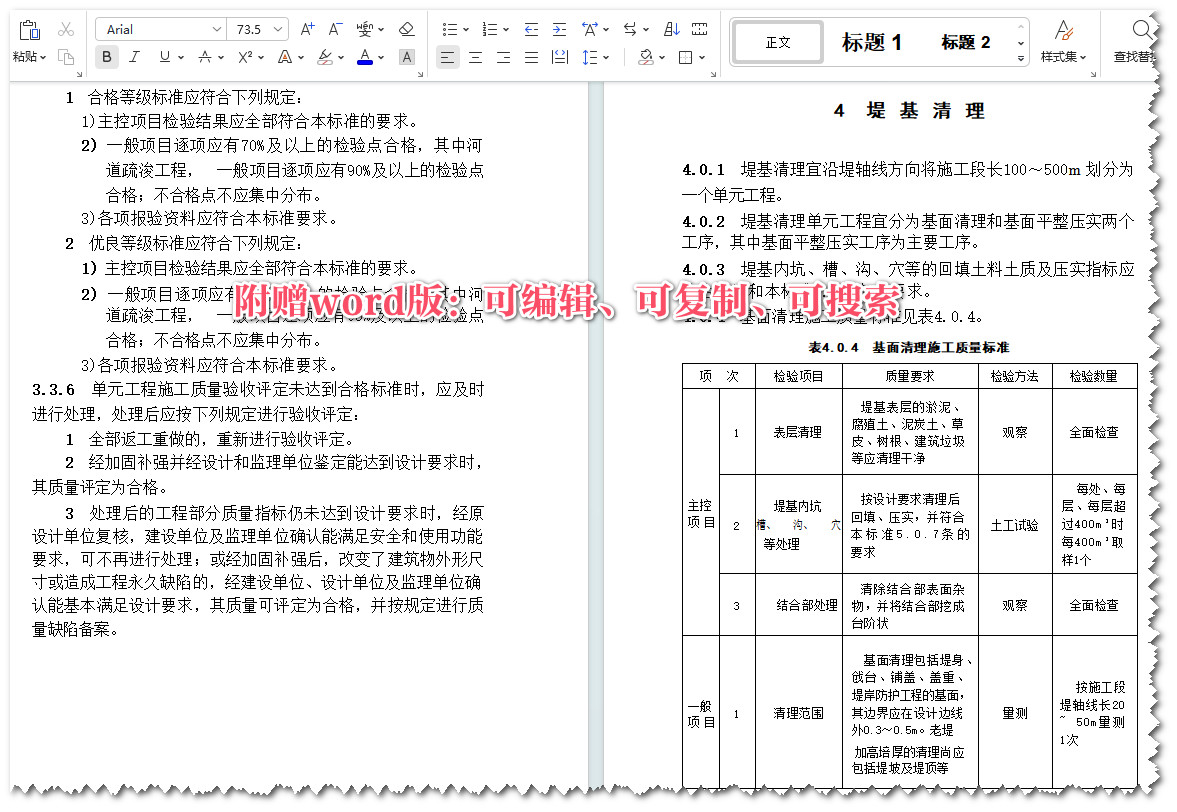Click the blue font color swatch
The width and height of the screenshot is (1177, 812).
[365, 57]
